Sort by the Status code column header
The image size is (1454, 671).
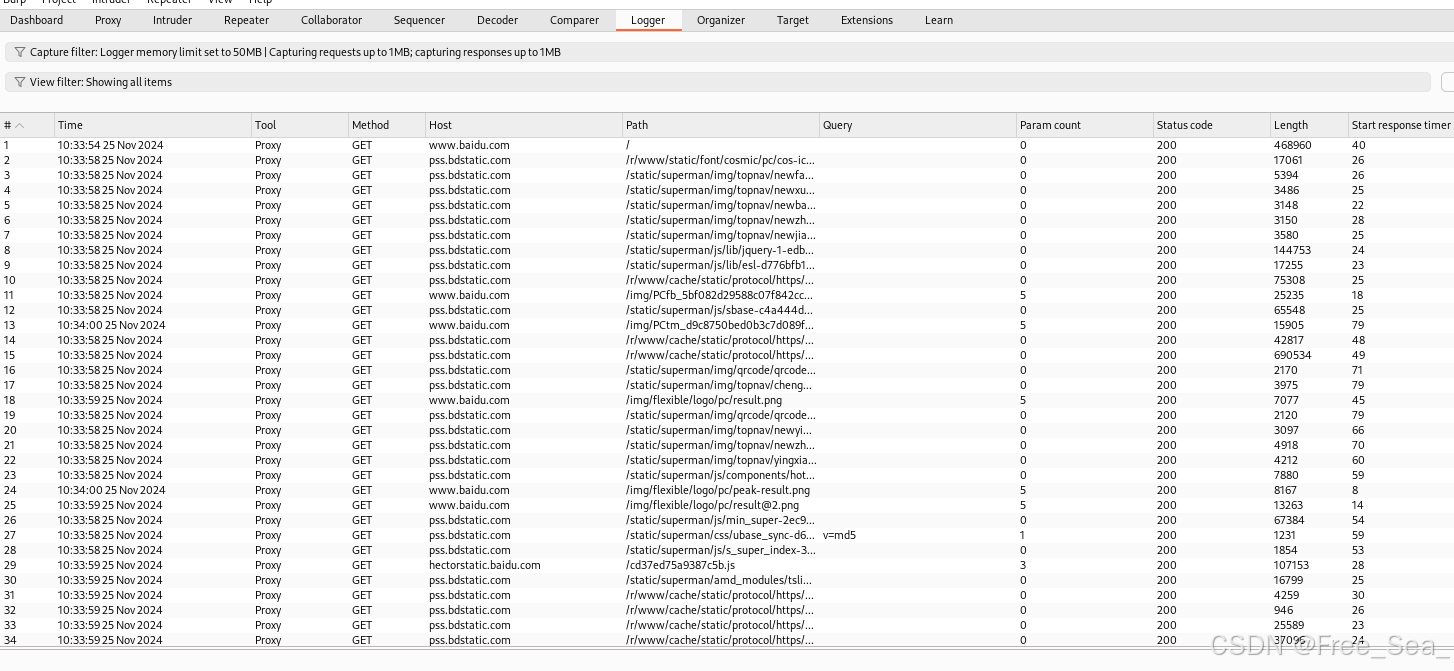click(x=1212, y=125)
